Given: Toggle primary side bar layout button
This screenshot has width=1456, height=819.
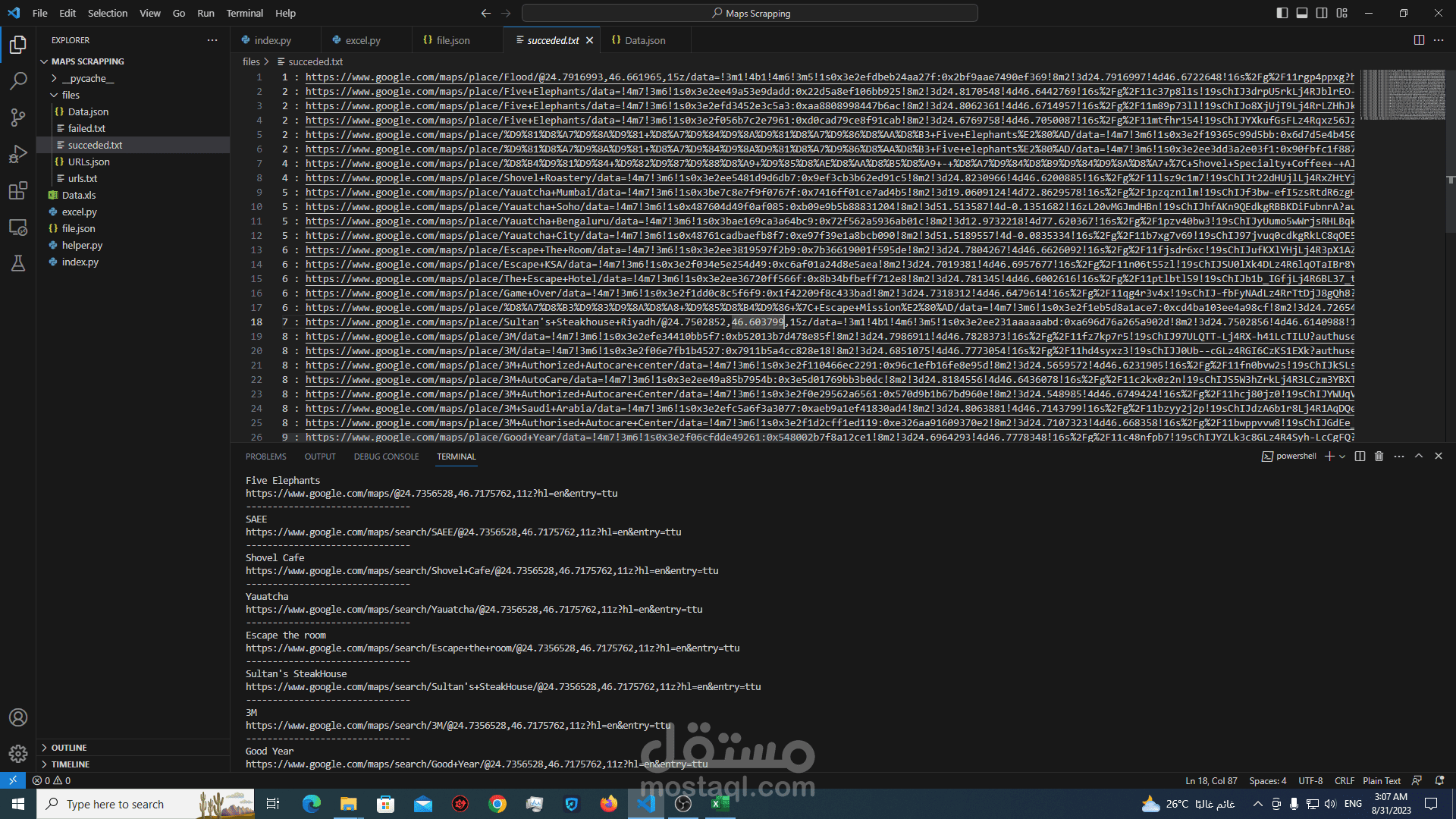Looking at the screenshot, I should (x=1282, y=13).
